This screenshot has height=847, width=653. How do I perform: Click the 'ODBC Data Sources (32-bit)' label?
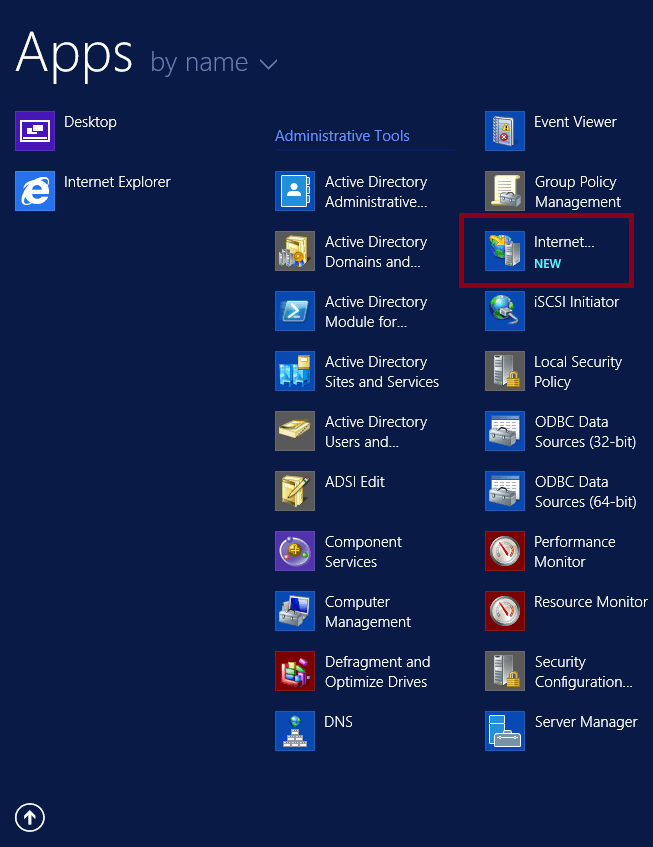(585, 432)
